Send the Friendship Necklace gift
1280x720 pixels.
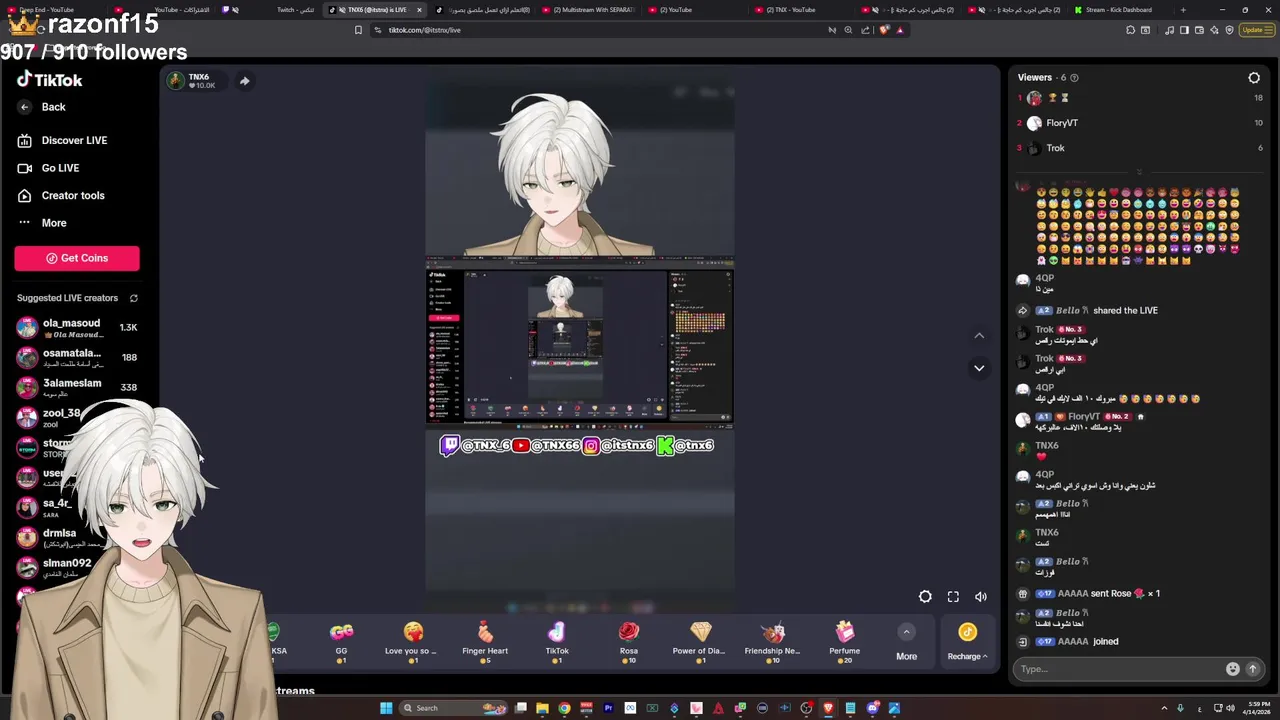pyautogui.click(x=772, y=641)
